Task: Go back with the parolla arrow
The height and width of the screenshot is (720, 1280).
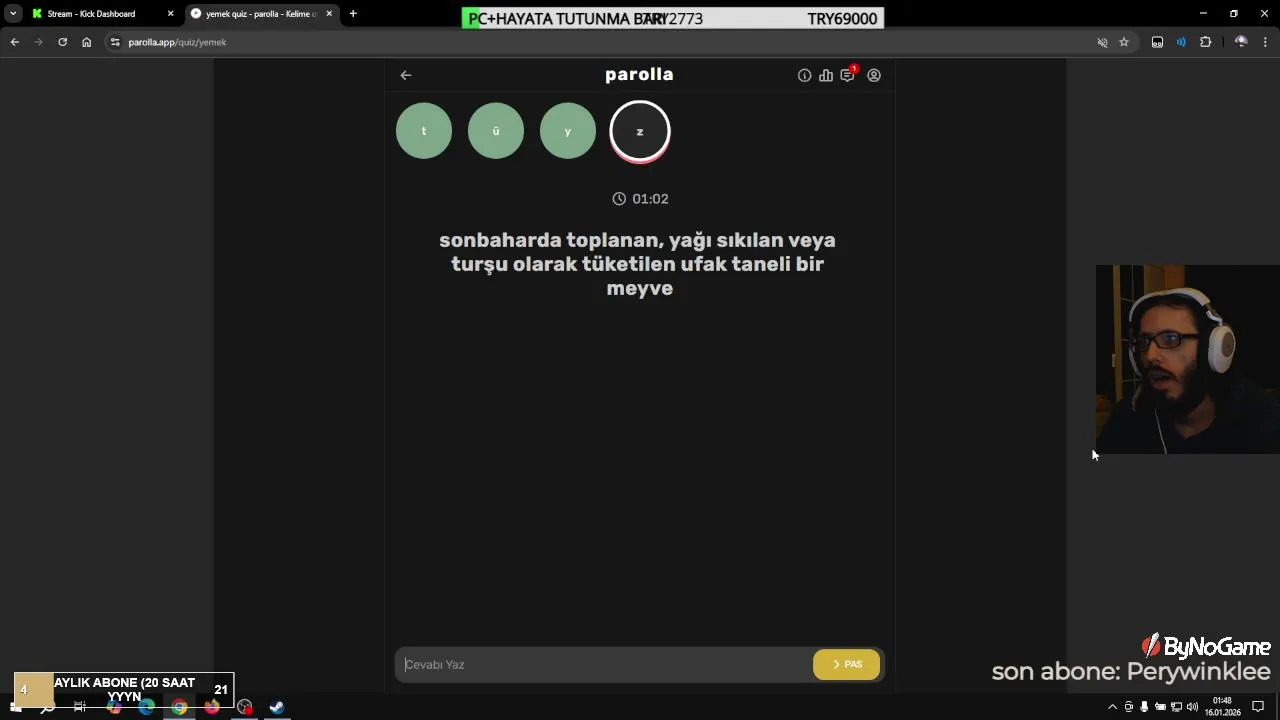Action: [405, 75]
